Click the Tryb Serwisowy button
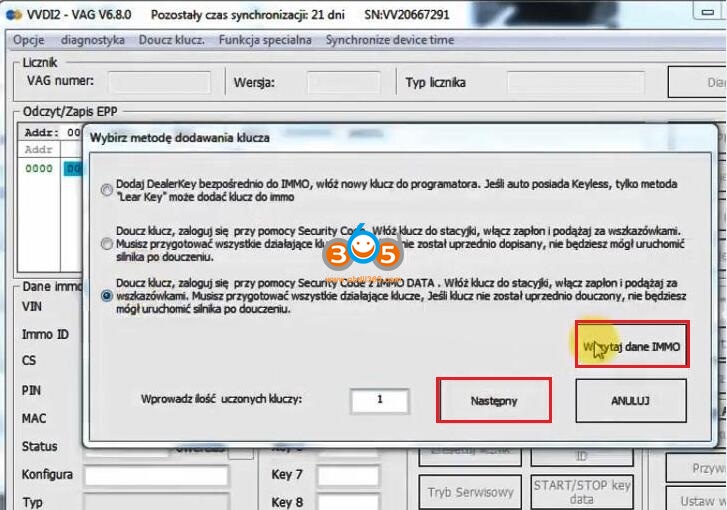727x510 pixels. [470, 492]
